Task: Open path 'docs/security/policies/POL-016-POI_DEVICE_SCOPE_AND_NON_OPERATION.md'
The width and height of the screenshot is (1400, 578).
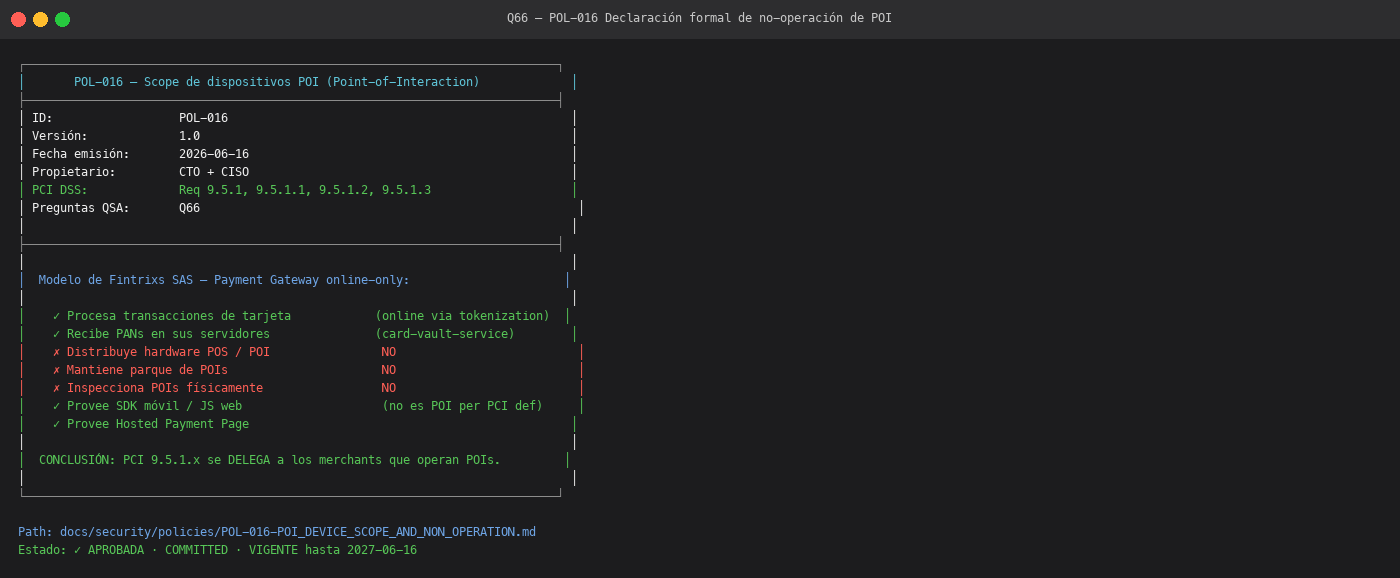Action: [x=298, y=532]
